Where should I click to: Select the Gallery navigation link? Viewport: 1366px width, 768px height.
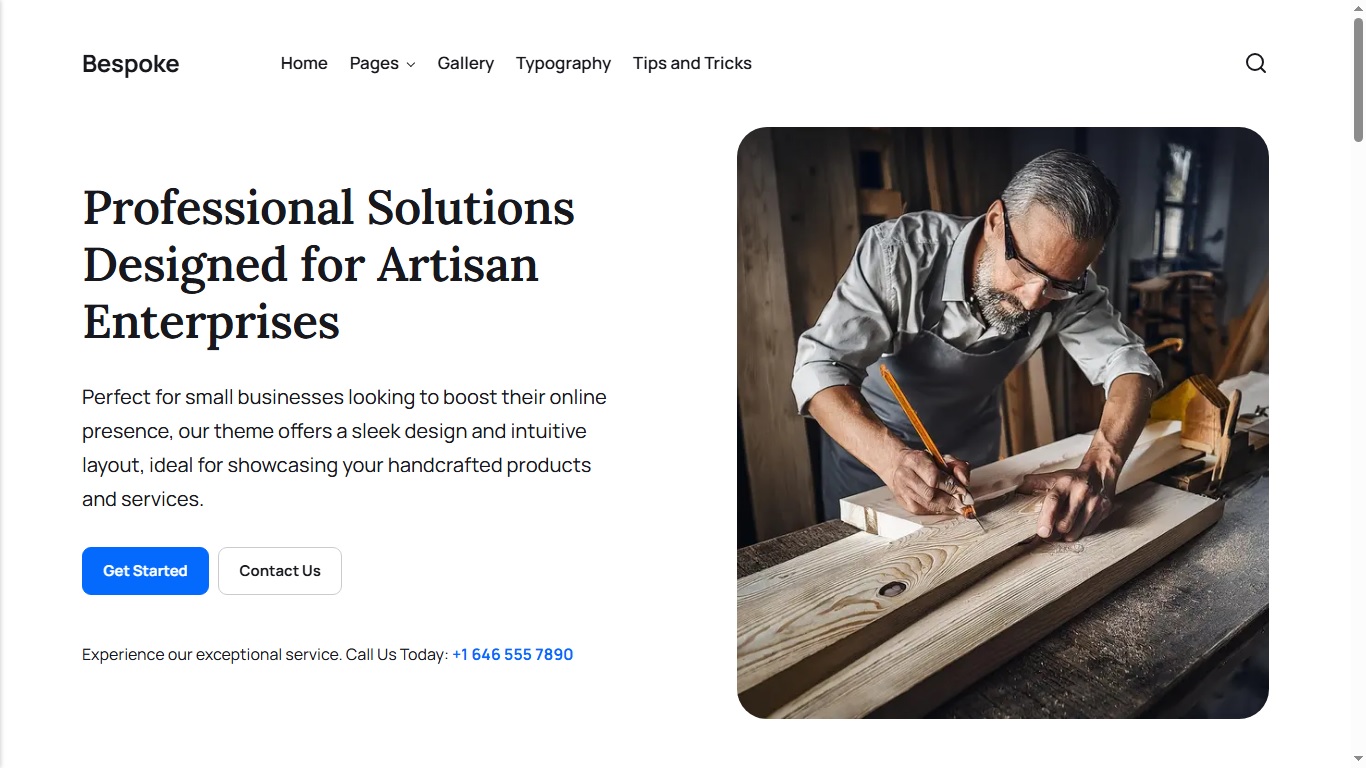pos(465,63)
